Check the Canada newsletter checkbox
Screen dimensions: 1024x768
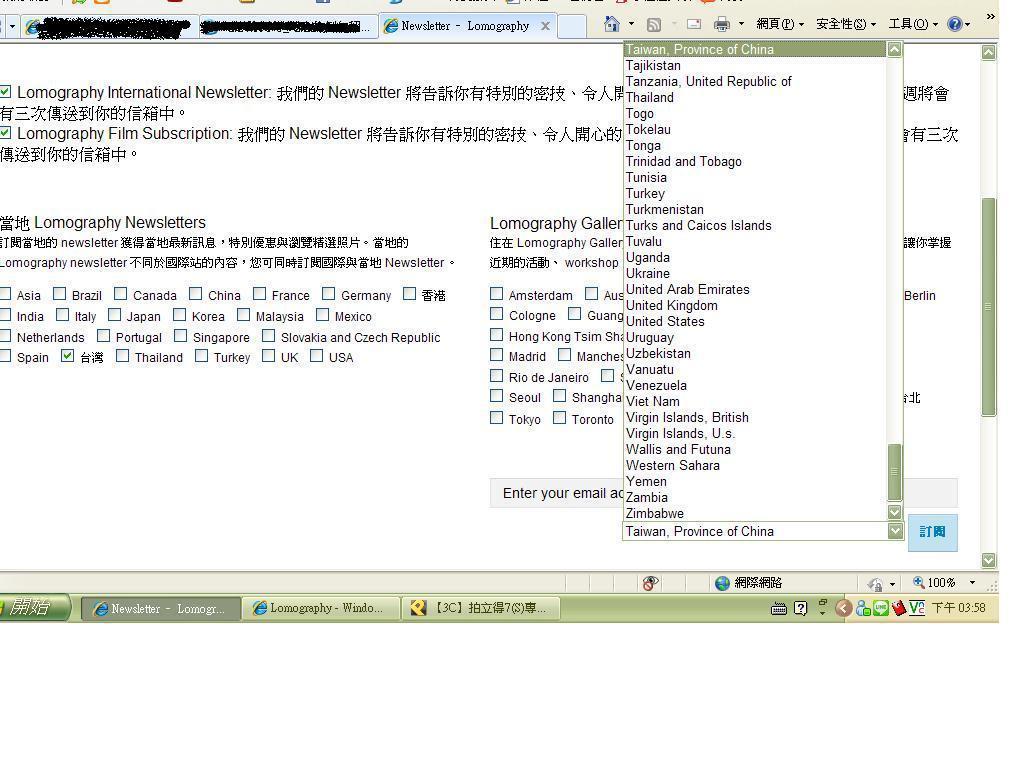coord(120,294)
